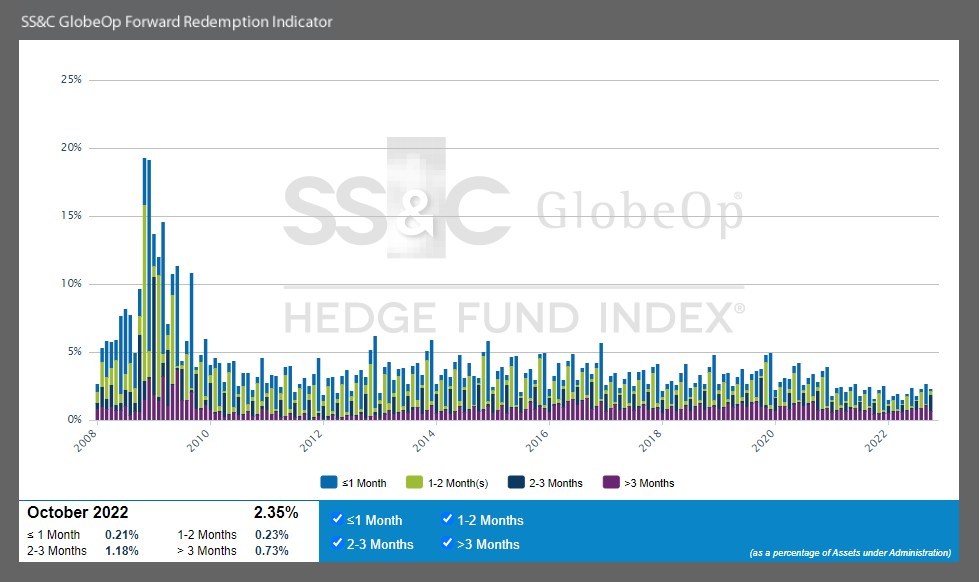The height and width of the screenshot is (582, 980).
Task: Disable the >3 Months checkbox
Action: pyautogui.click(x=447, y=544)
